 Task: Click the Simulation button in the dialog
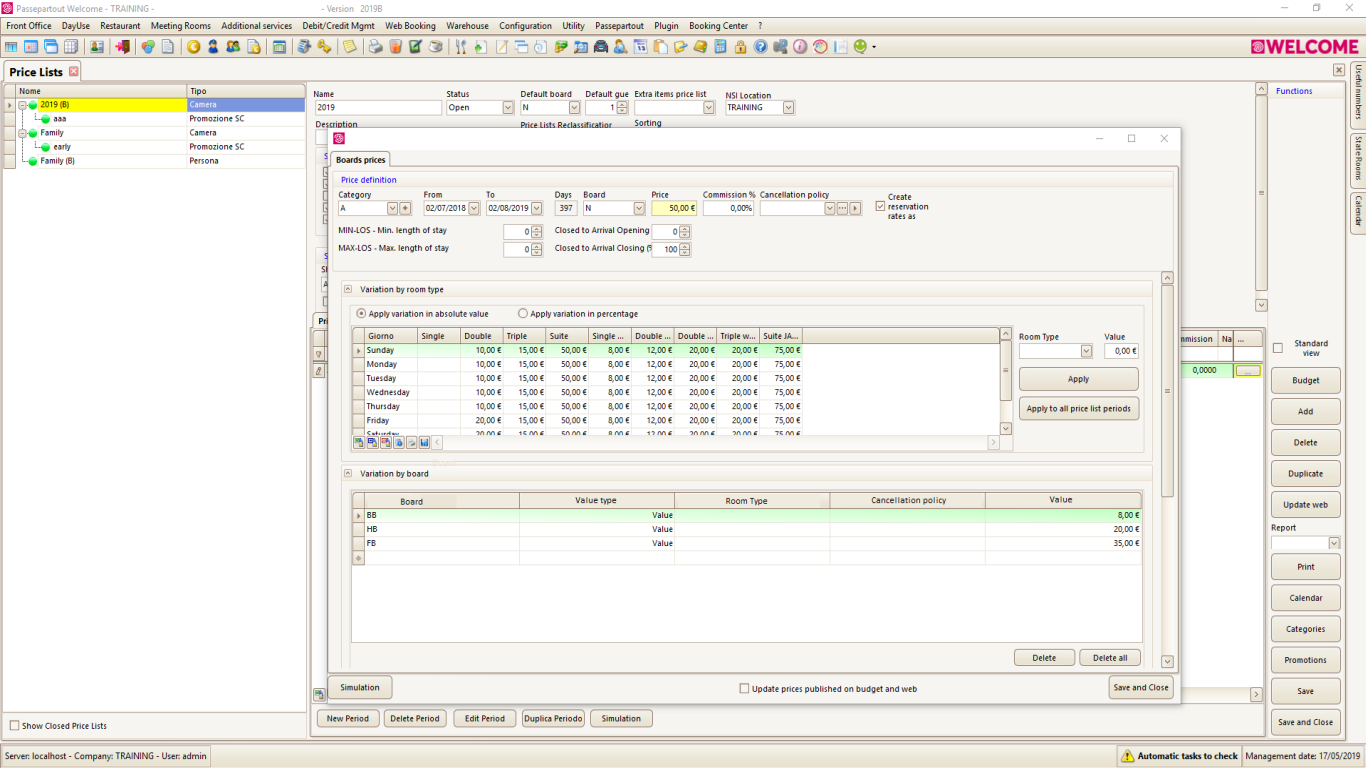pos(360,688)
